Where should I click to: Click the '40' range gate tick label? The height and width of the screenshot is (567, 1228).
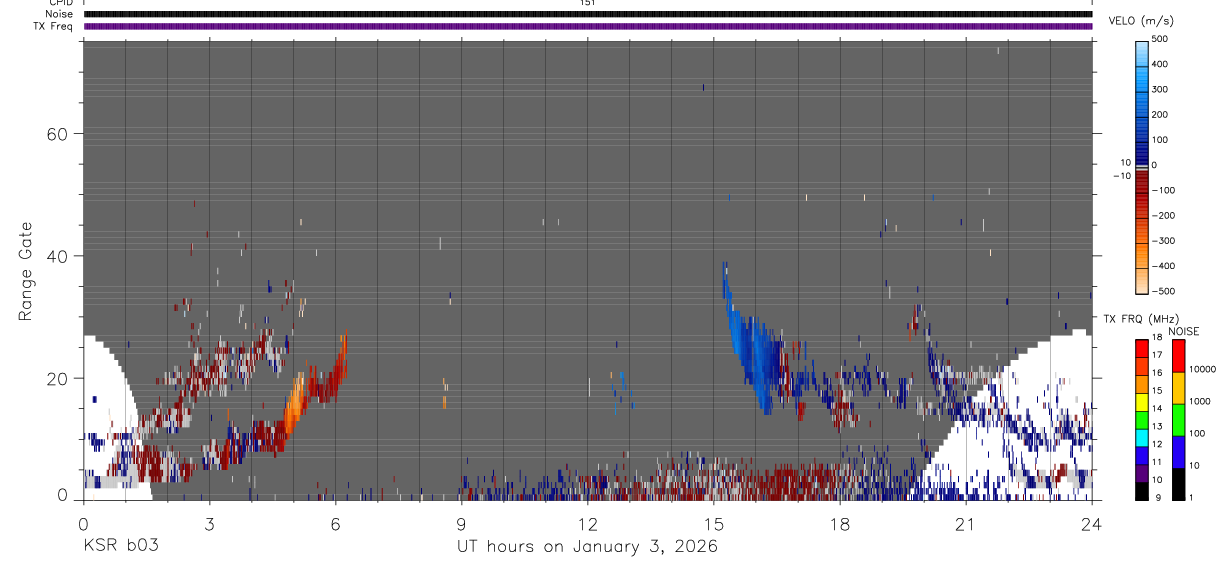(x=56, y=256)
